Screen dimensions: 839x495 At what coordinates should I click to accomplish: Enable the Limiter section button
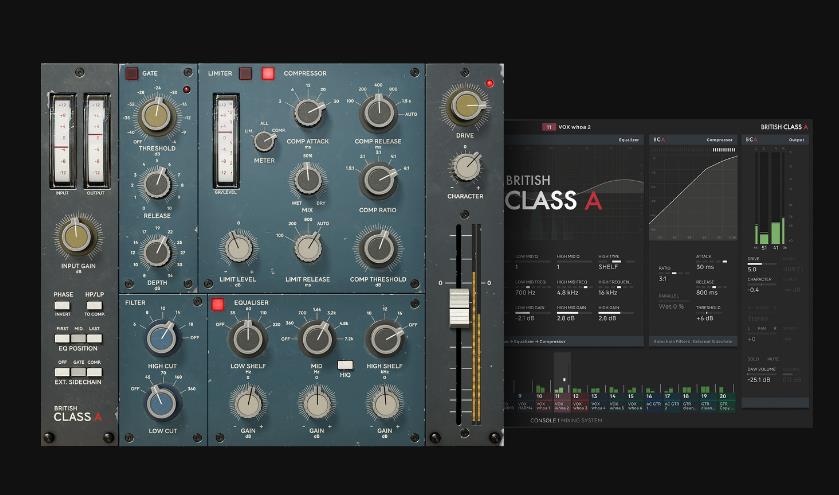pos(245,73)
